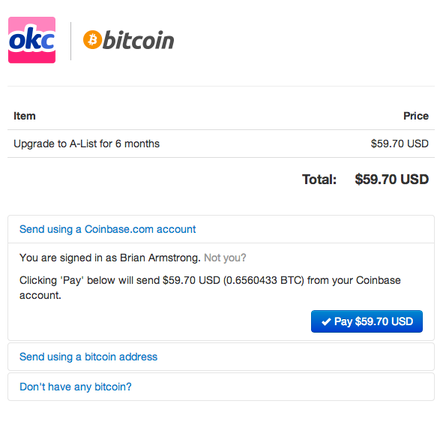Select 'Upgrade to A-List for 6 months' row
The image size is (447, 426).
pyautogui.click(x=221, y=144)
